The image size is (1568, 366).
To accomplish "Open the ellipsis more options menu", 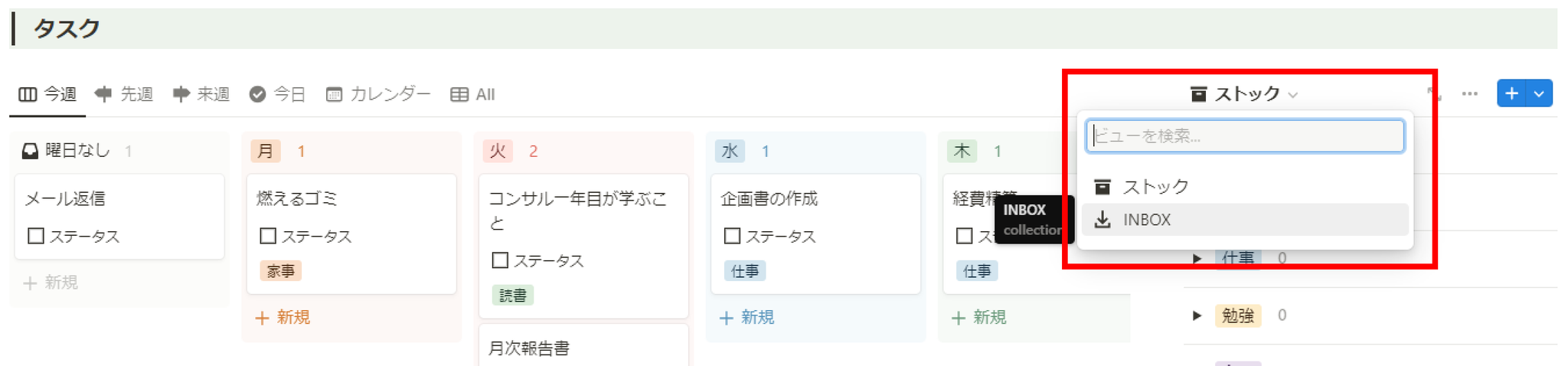I will (x=1469, y=94).
